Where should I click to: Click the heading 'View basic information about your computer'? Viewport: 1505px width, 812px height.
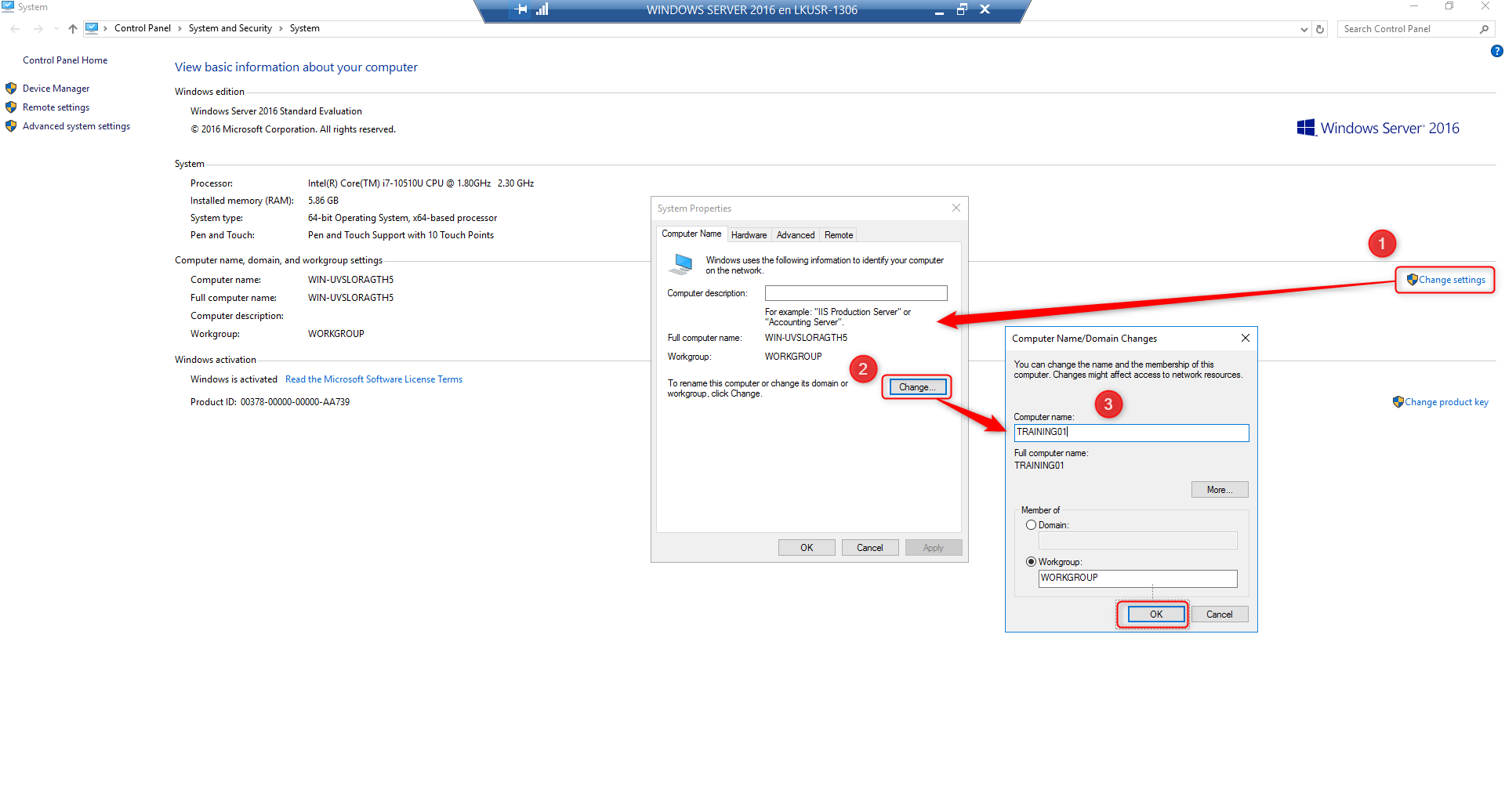296,67
